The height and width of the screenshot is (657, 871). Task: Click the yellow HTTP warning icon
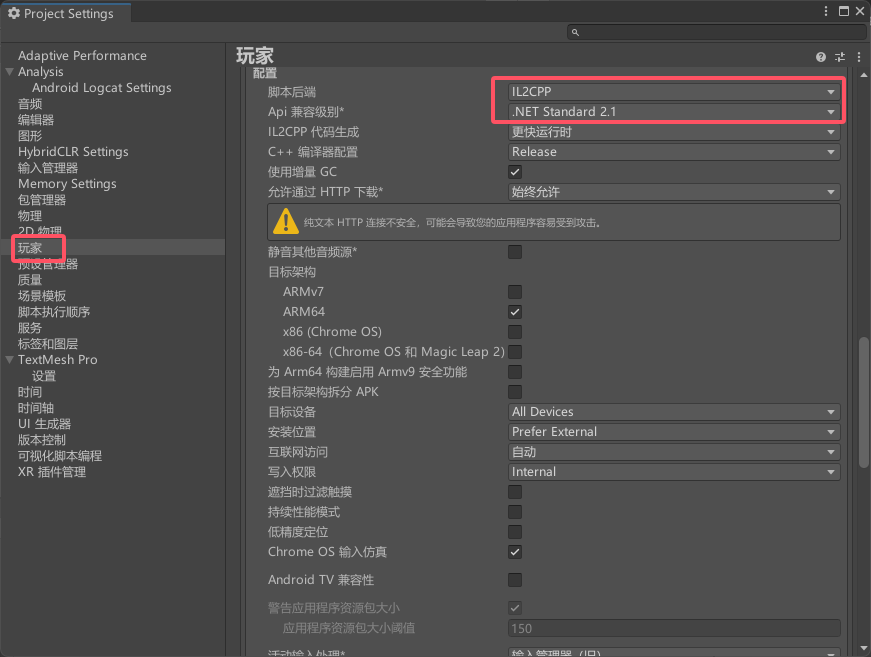pyautogui.click(x=285, y=222)
